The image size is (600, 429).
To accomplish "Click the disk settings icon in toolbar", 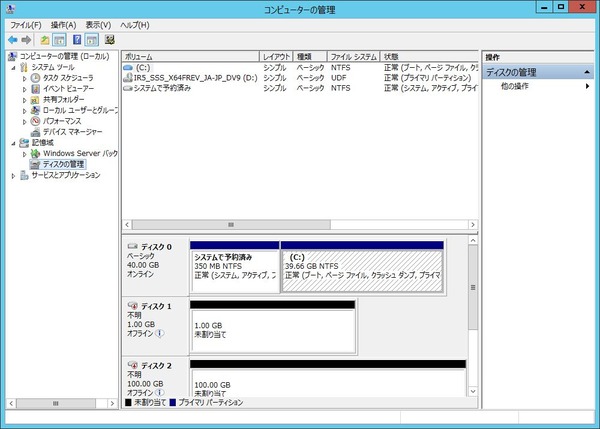I will click(110, 40).
